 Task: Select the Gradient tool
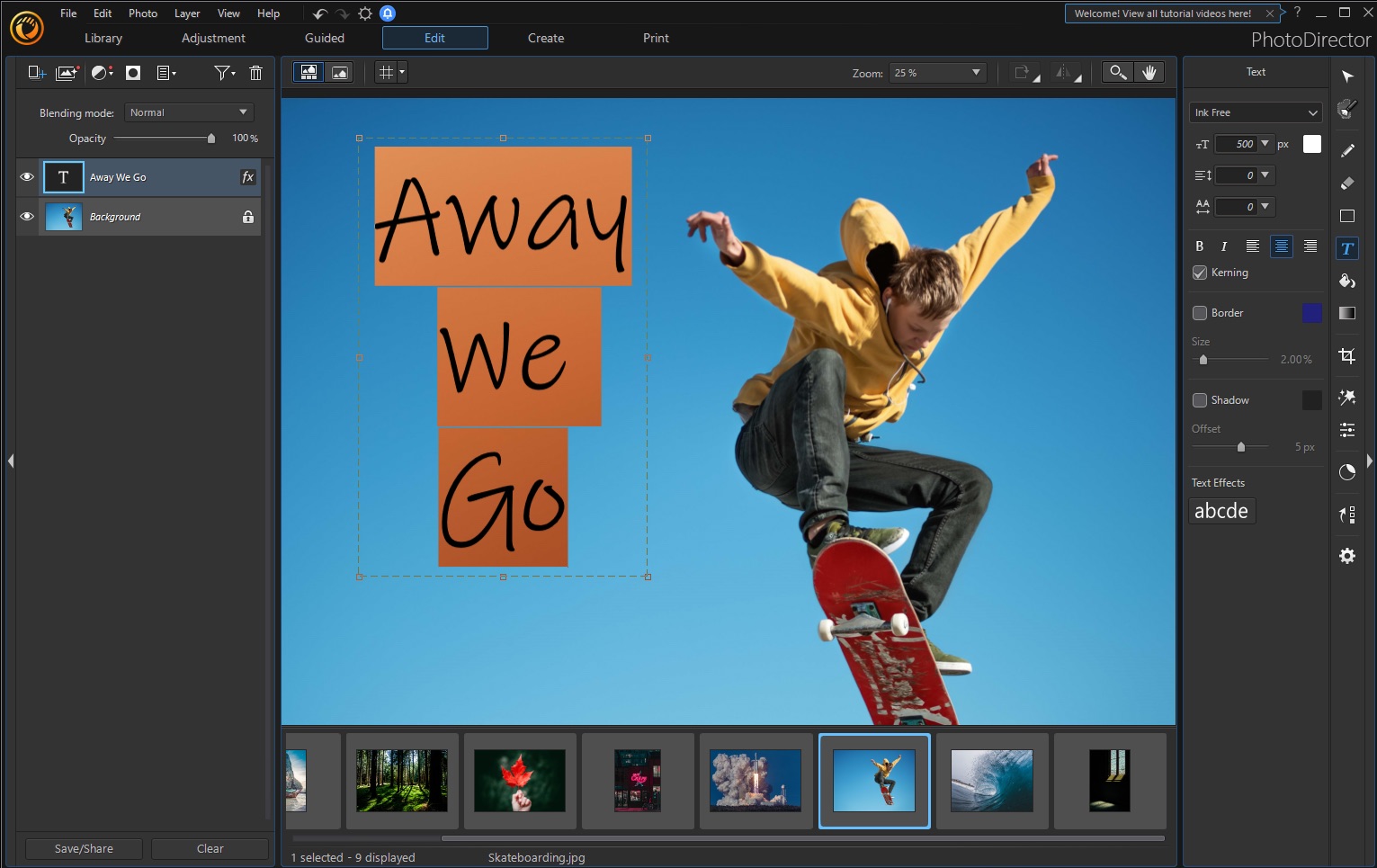pyautogui.click(x=1346, y=313)
